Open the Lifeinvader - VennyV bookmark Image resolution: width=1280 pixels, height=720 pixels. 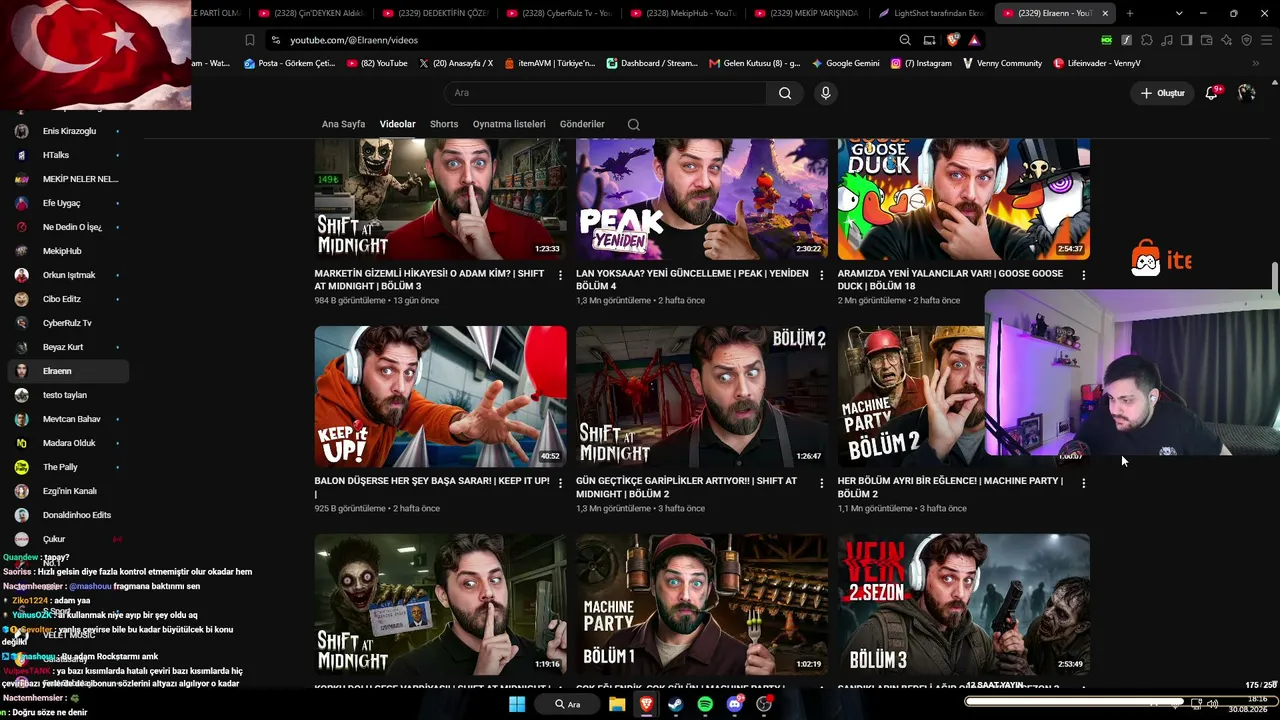click(1097, 63)
